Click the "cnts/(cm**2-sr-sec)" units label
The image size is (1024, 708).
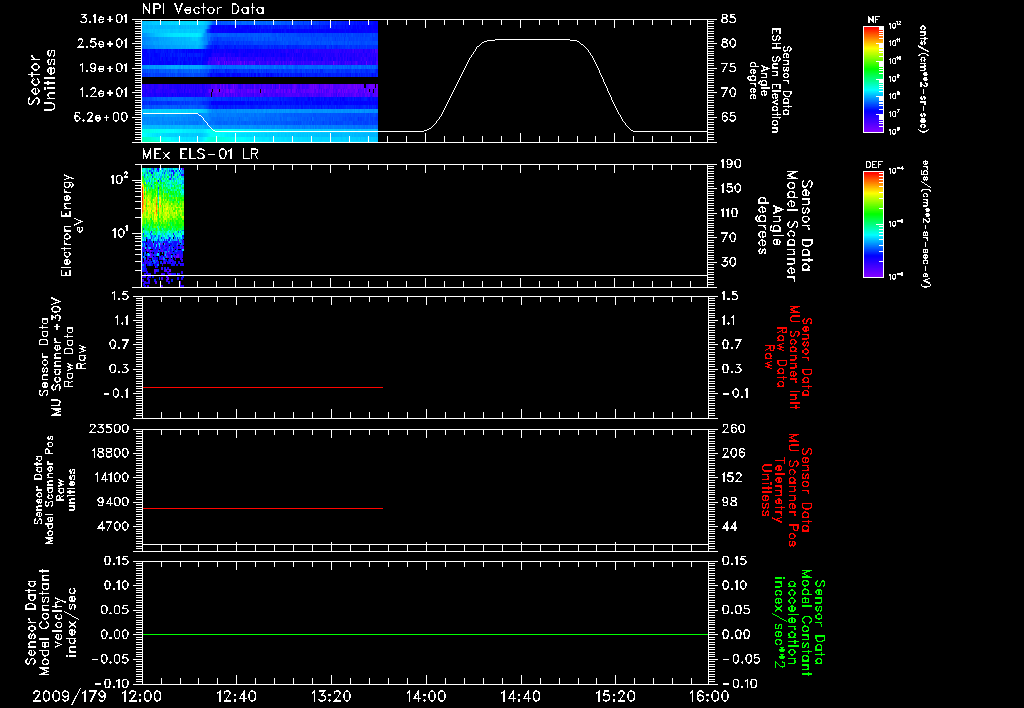tap(923, 79)
